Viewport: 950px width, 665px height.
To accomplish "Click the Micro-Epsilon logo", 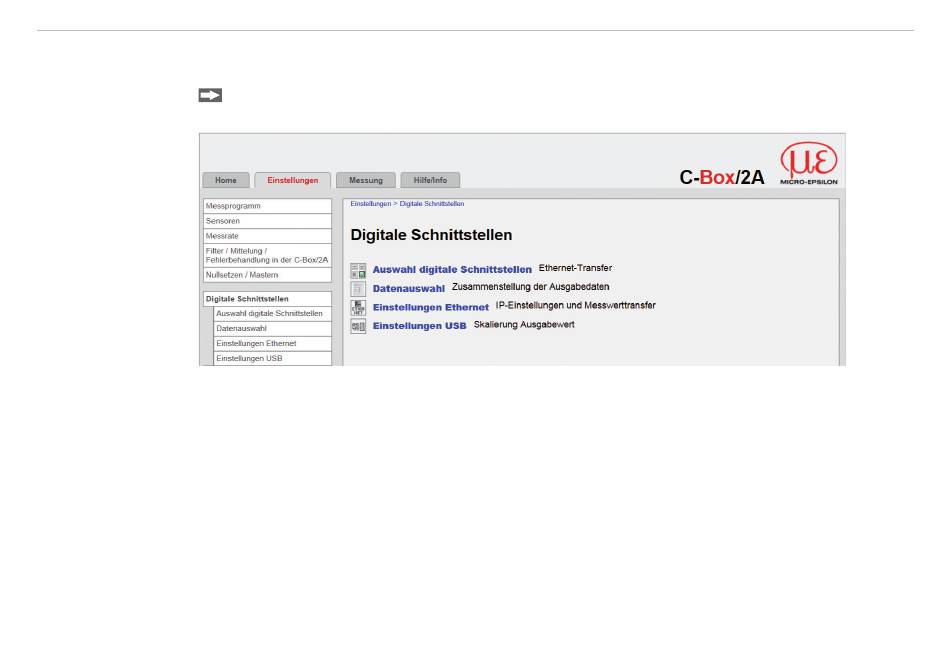I will click(809, 164).
